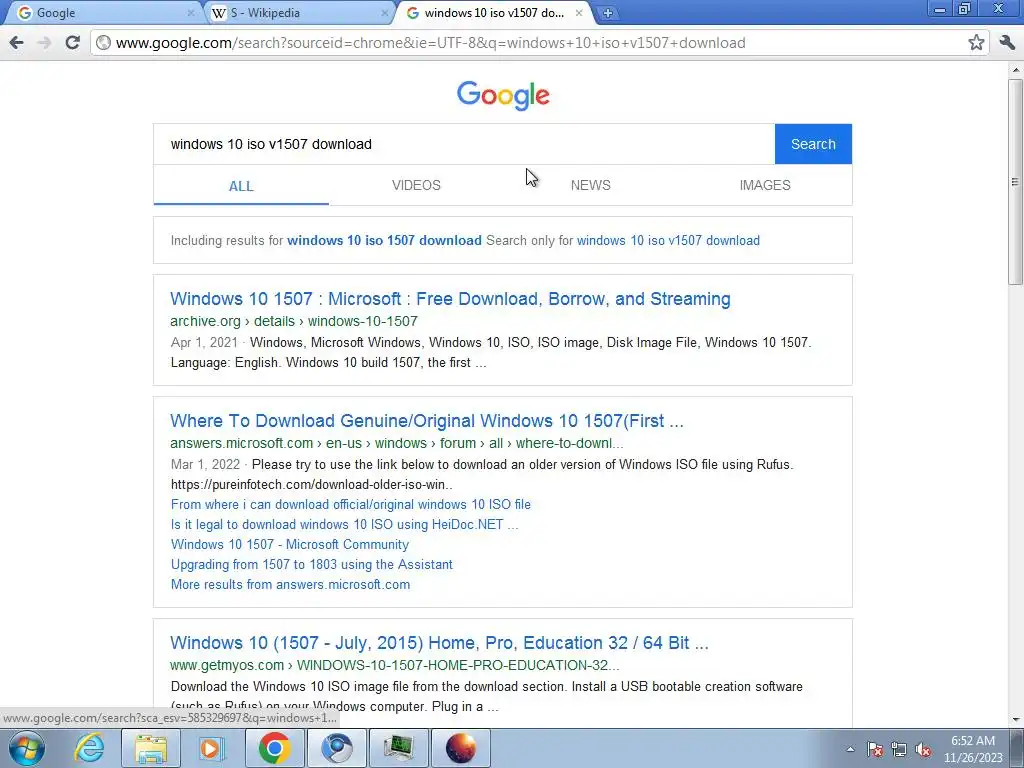Click the site info globe icon in address bar
Viewport: 1024px width, 768px height.
click(x=103, y=43)
